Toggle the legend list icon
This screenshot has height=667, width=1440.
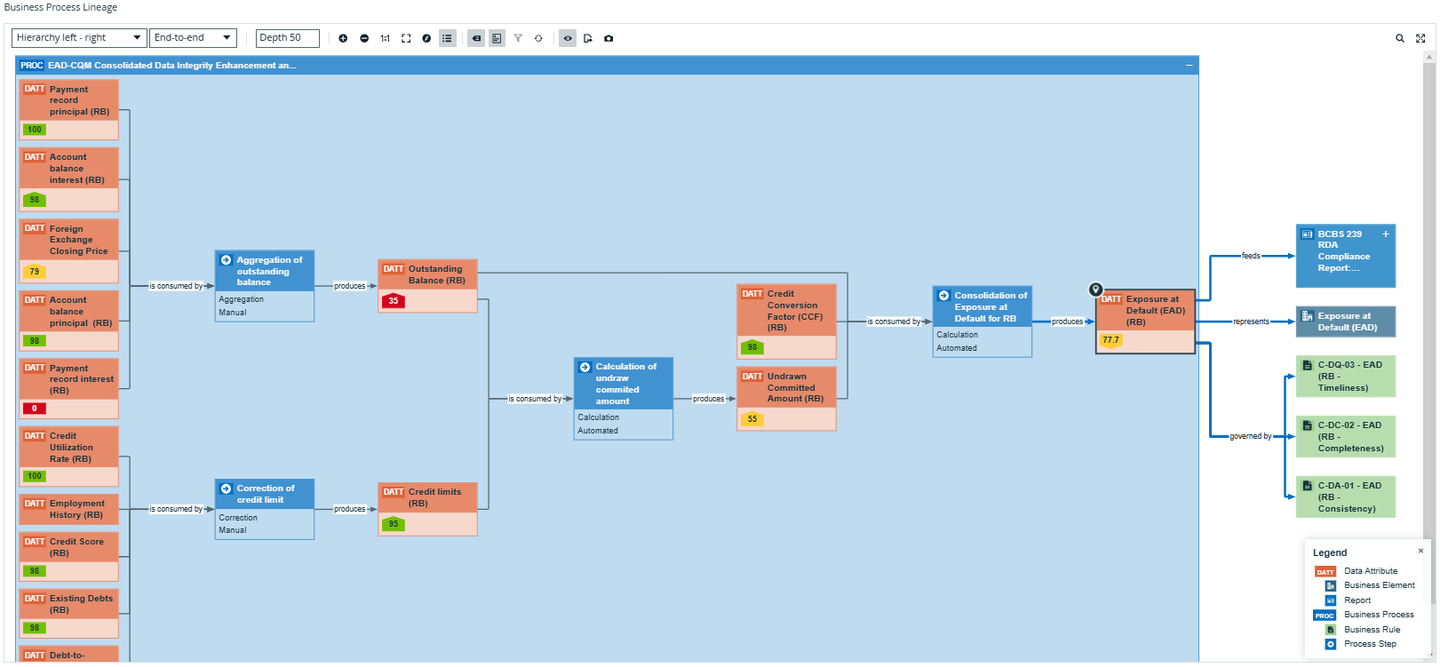[x=448, y=38]
